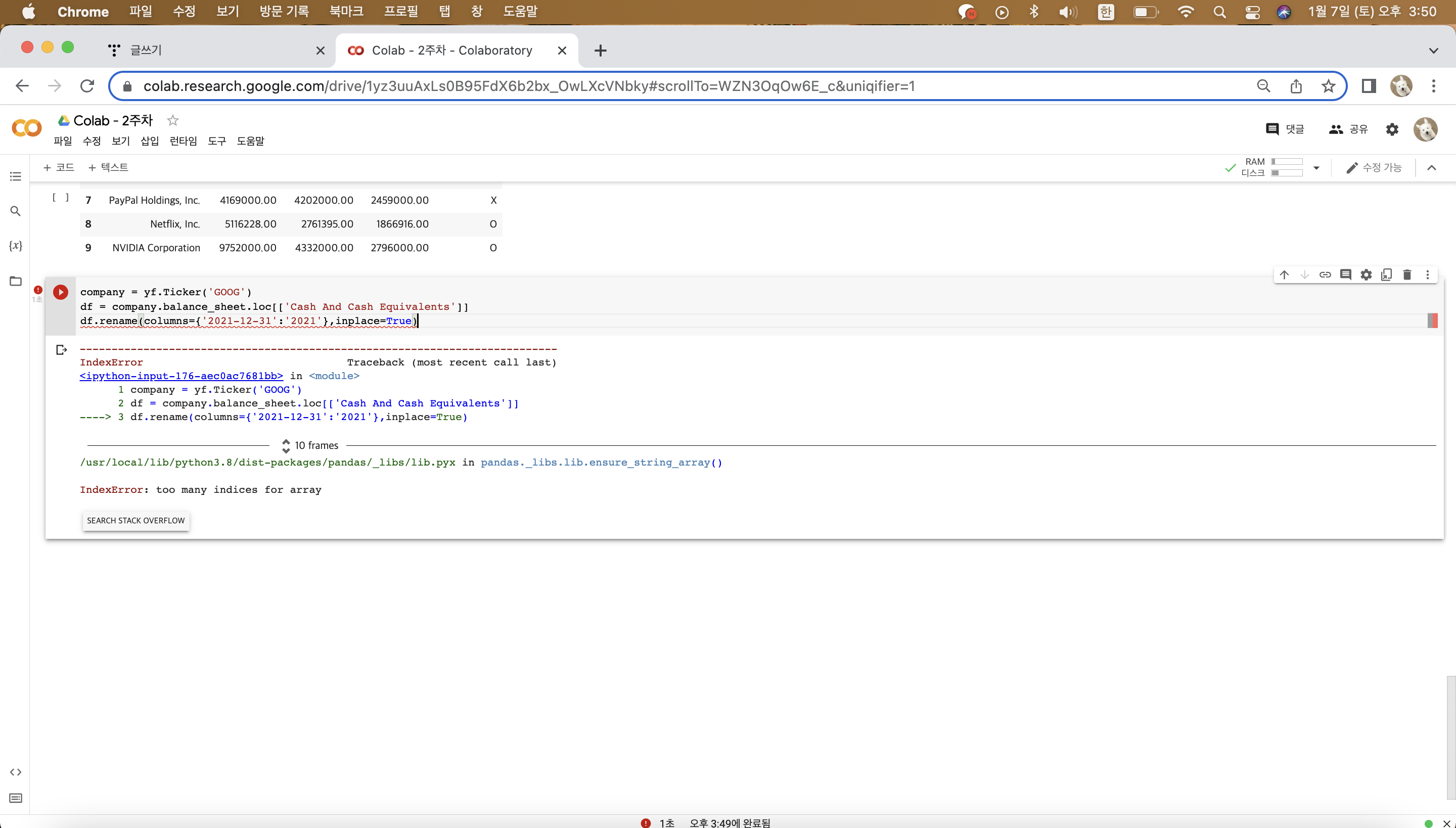Click the page vertical scrollbar

point(1451,738)
